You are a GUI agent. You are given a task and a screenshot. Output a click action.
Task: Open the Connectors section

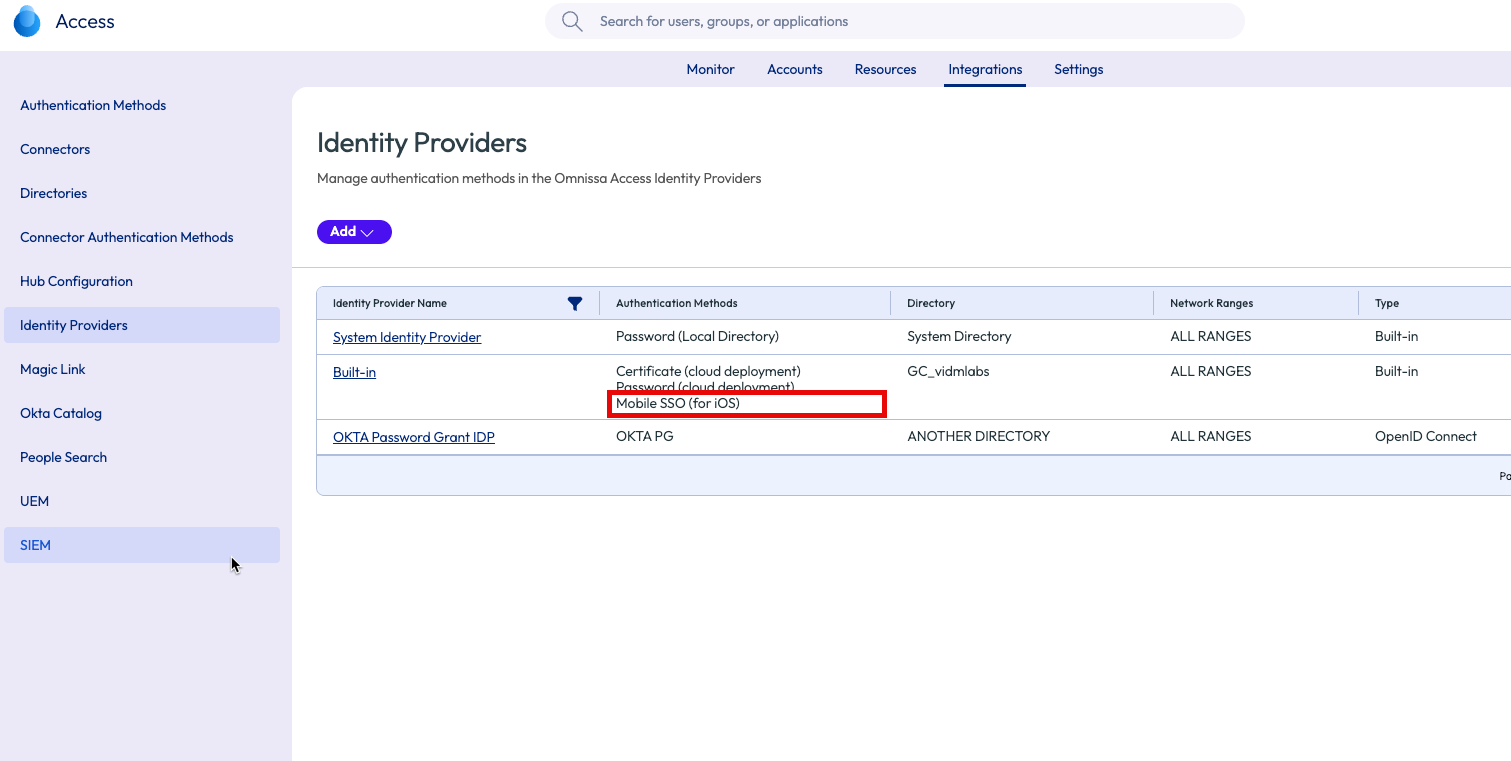55,149
